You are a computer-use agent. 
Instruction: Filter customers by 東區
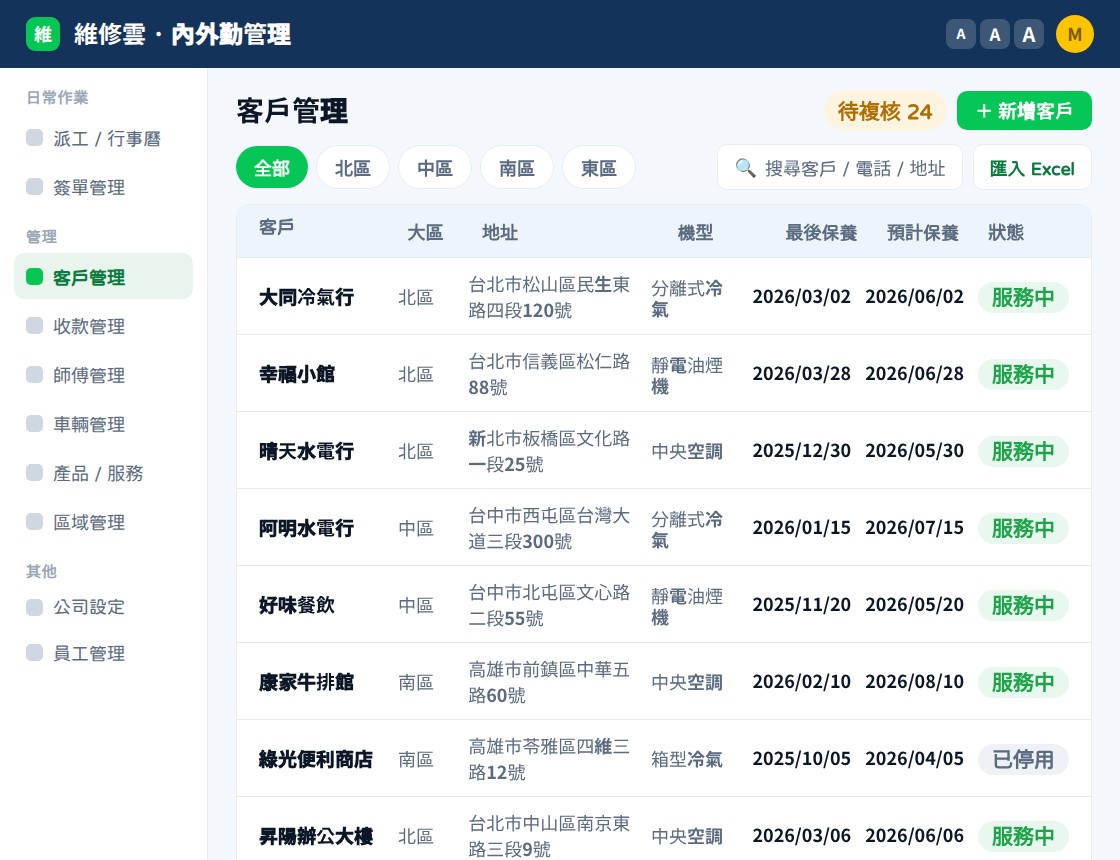click(599, 168)
